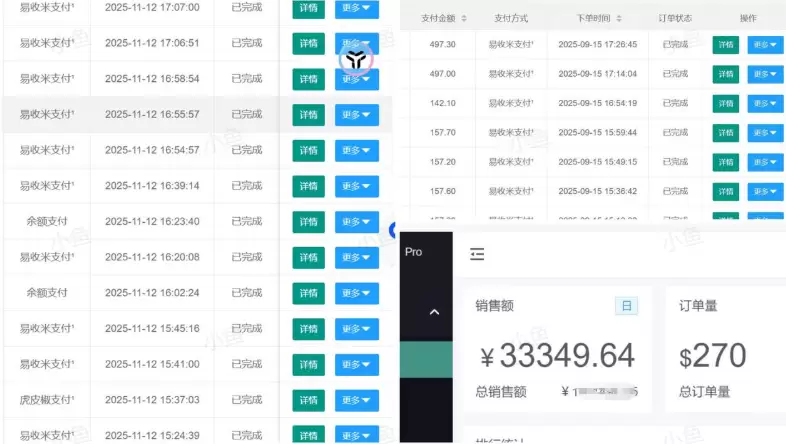Open 详情 for the 497.30 order
This screenshot has width=786, height=444.
click(x=725, y=45)
